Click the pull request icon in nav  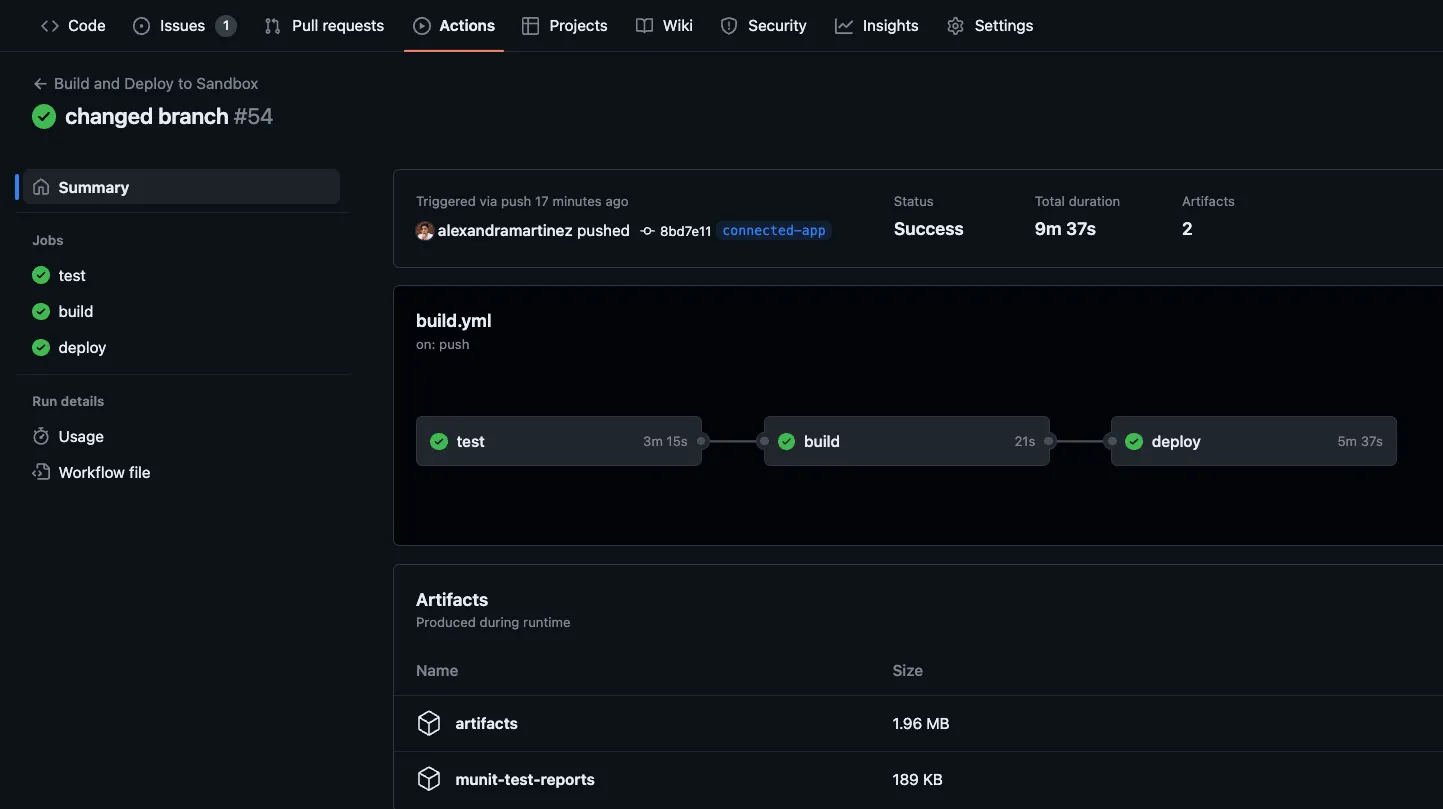pos(272,26)
